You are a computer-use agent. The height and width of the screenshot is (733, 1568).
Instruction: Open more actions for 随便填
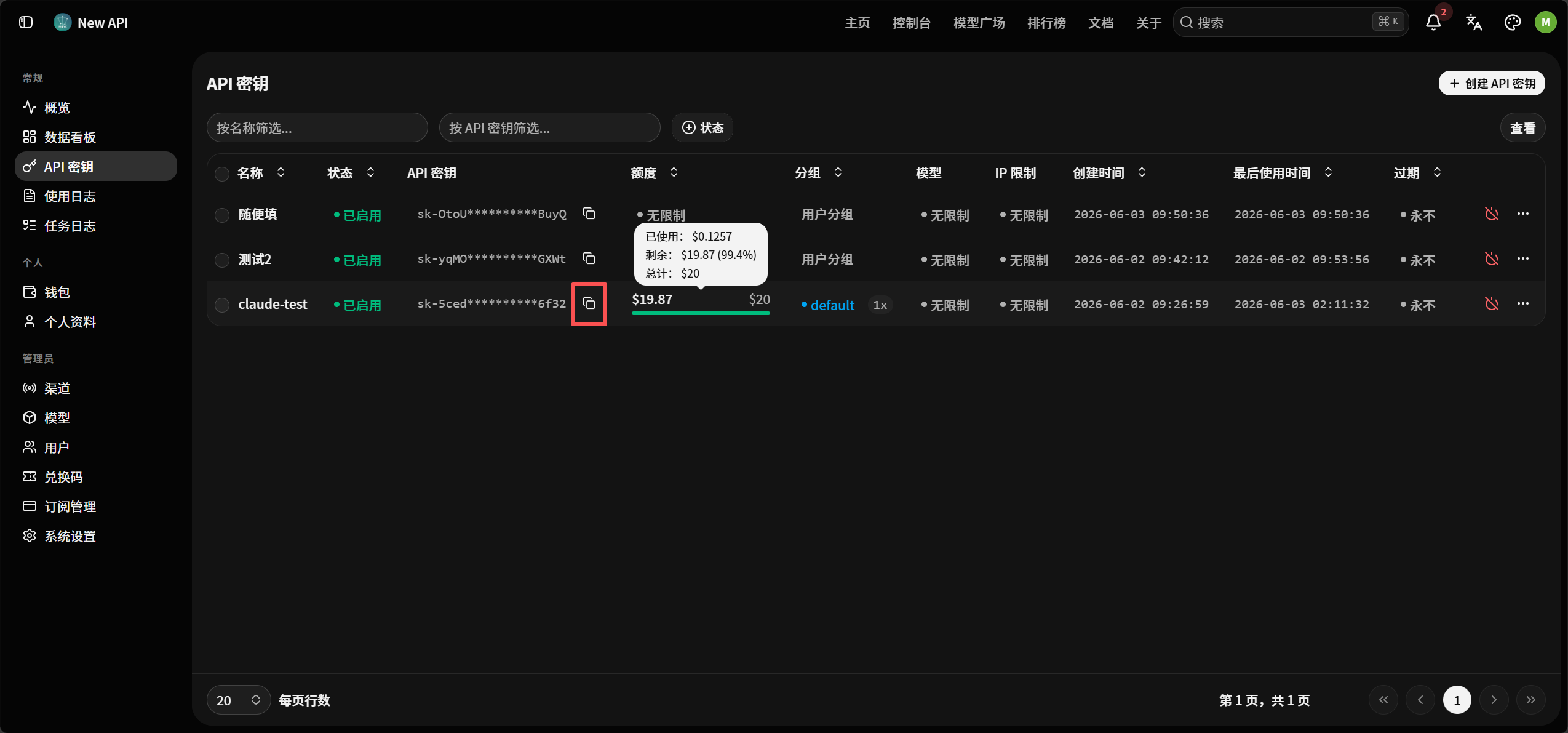1523,214
